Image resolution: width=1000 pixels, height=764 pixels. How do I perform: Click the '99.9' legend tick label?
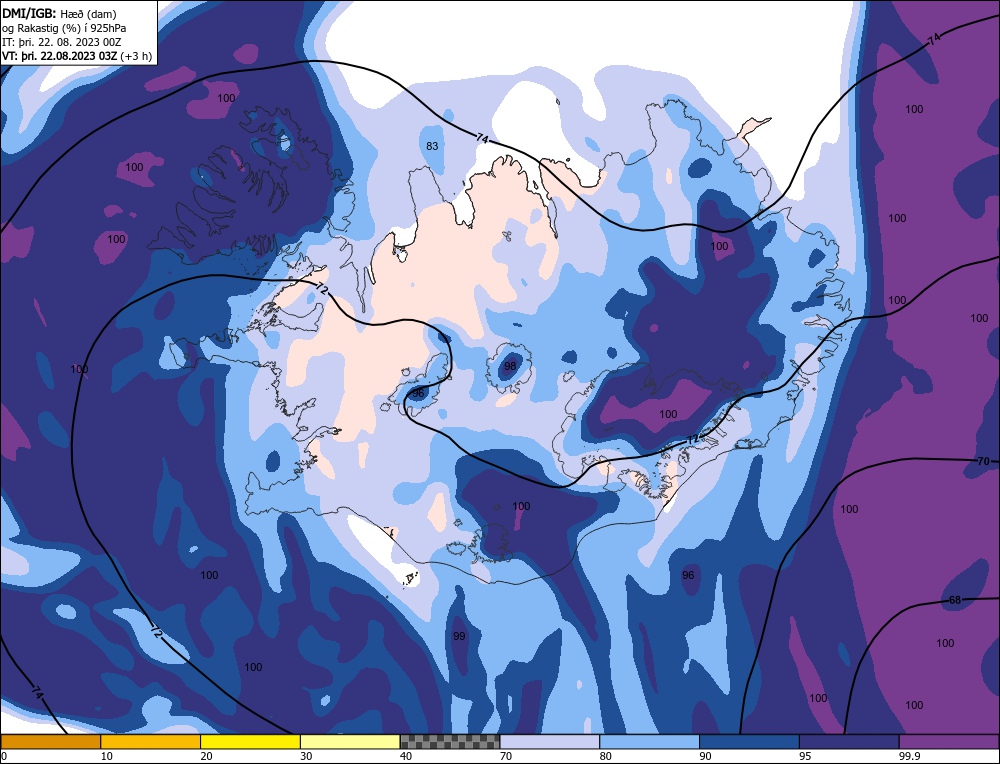pos(909,756)
